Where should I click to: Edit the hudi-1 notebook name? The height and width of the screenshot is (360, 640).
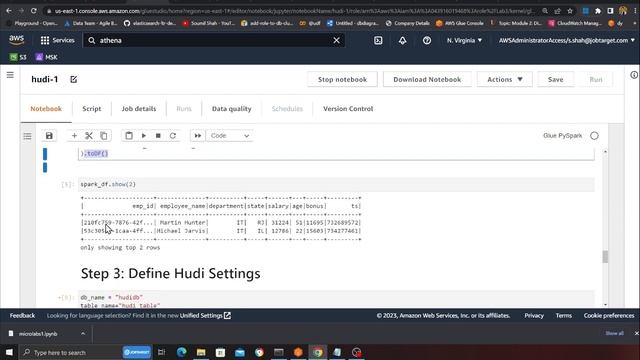pyautogui.click(x=73, y=79)
